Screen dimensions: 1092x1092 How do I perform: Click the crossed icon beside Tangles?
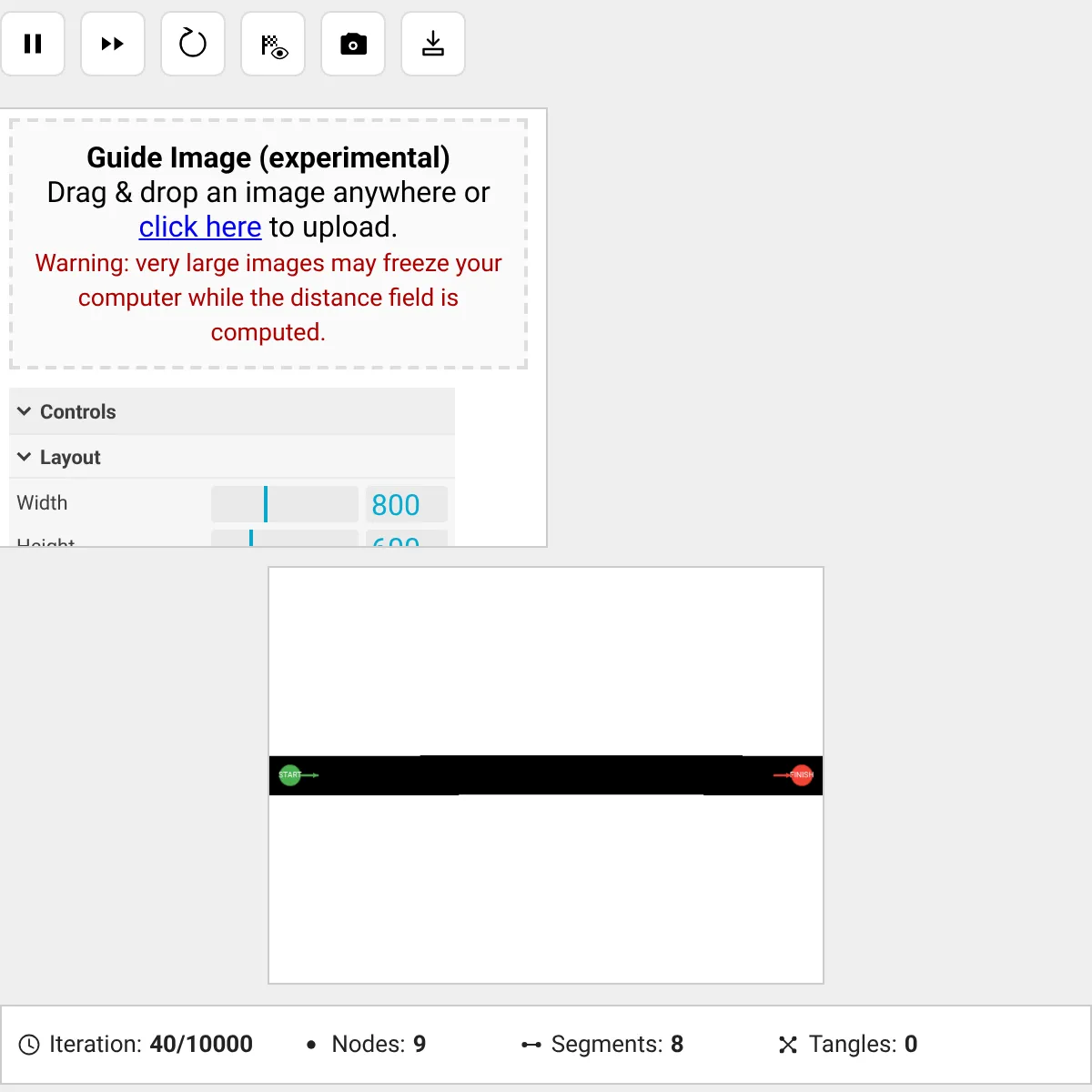click(x=788, y=1045)
